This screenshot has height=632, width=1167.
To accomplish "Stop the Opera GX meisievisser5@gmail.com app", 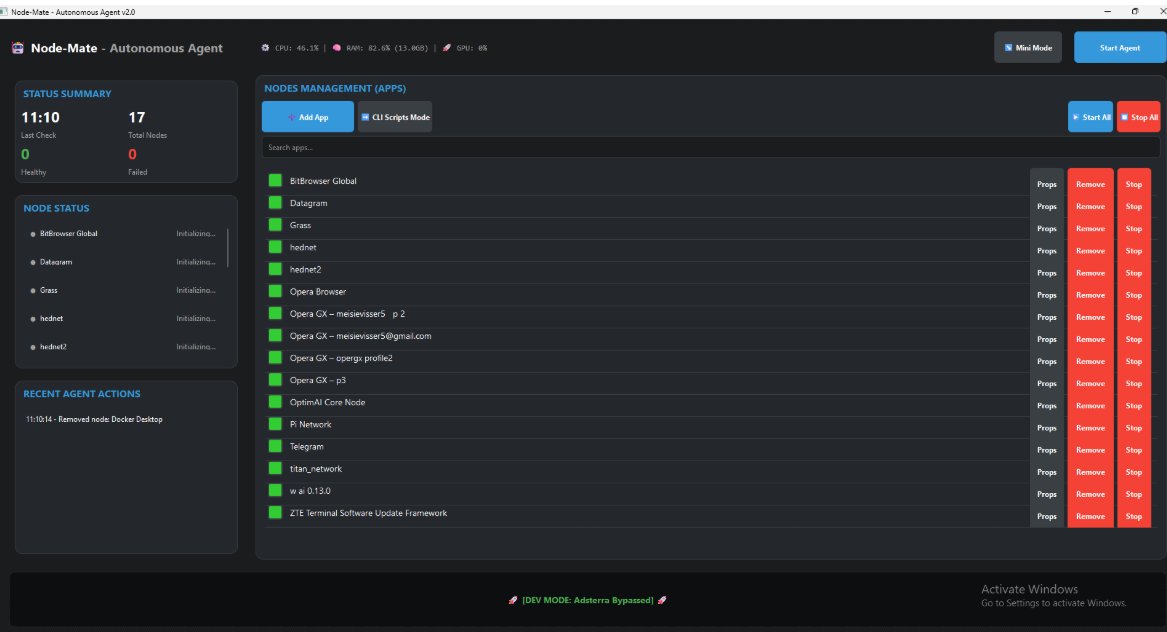I will pyautogui.click(x=1134, y=339).
